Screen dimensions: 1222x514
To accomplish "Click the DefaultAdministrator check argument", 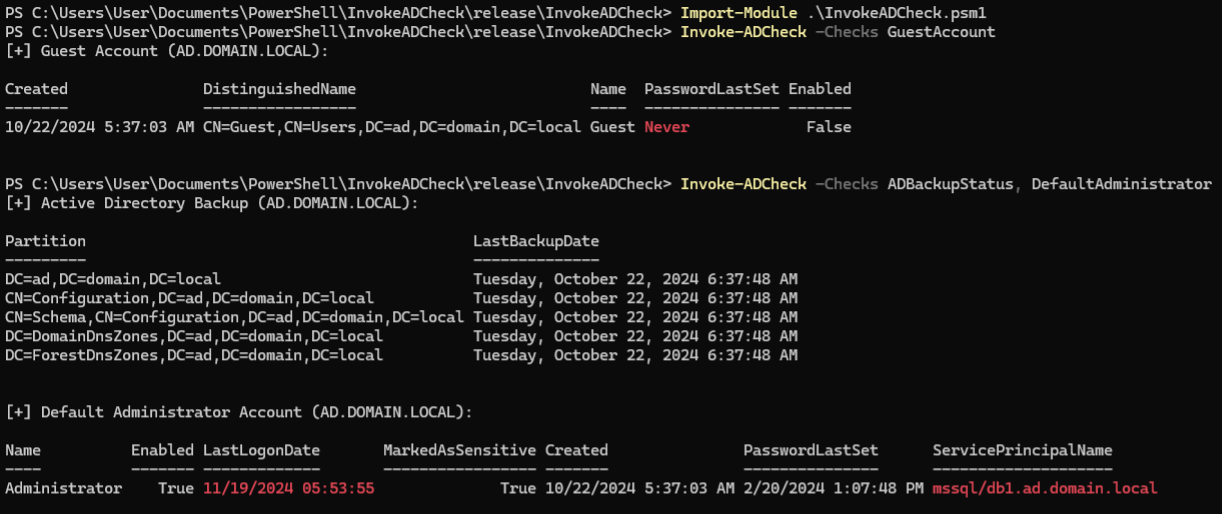I will tap(1121, 184).
